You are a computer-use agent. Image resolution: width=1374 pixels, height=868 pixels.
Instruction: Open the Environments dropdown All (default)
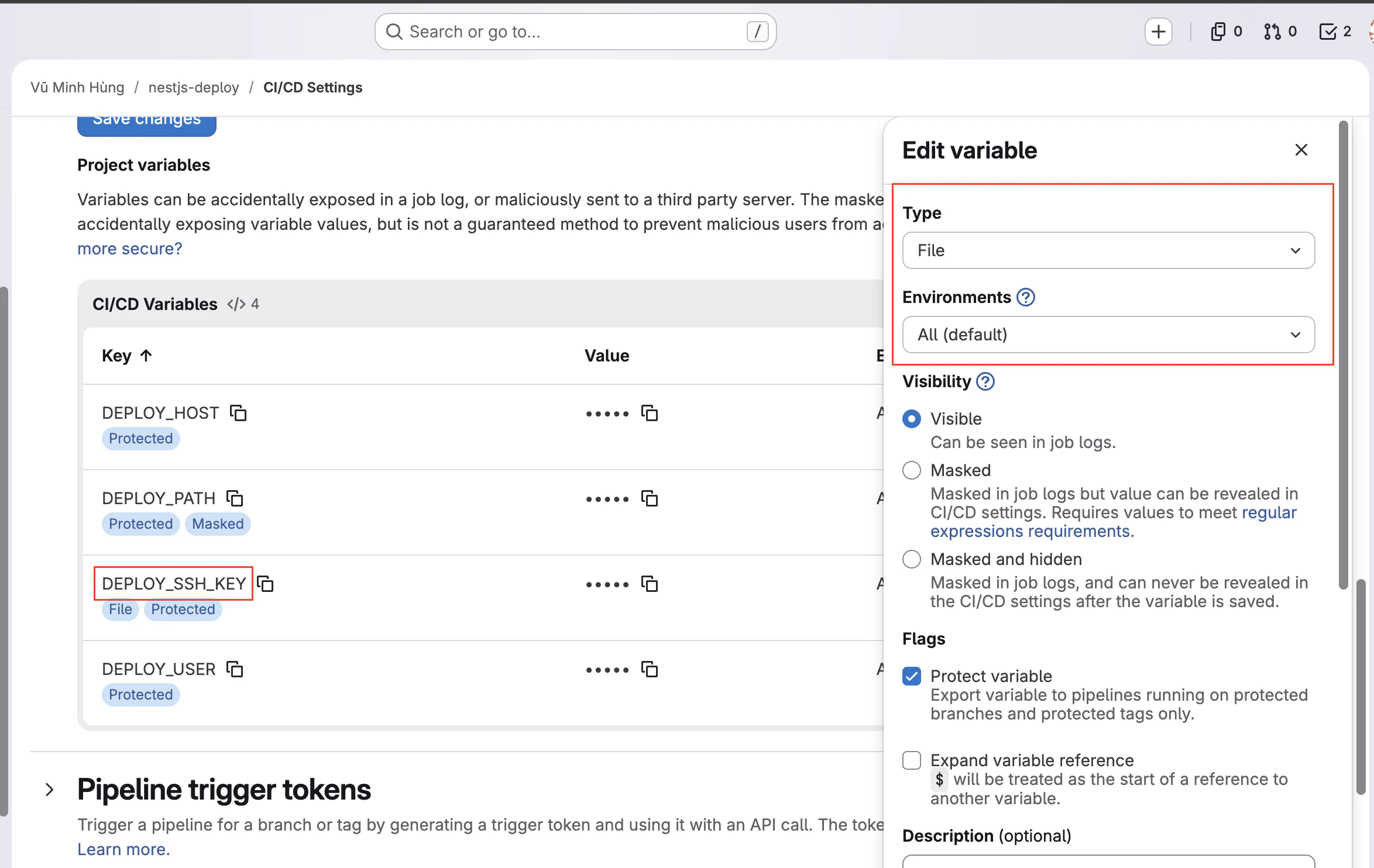tap(1109, 335)
